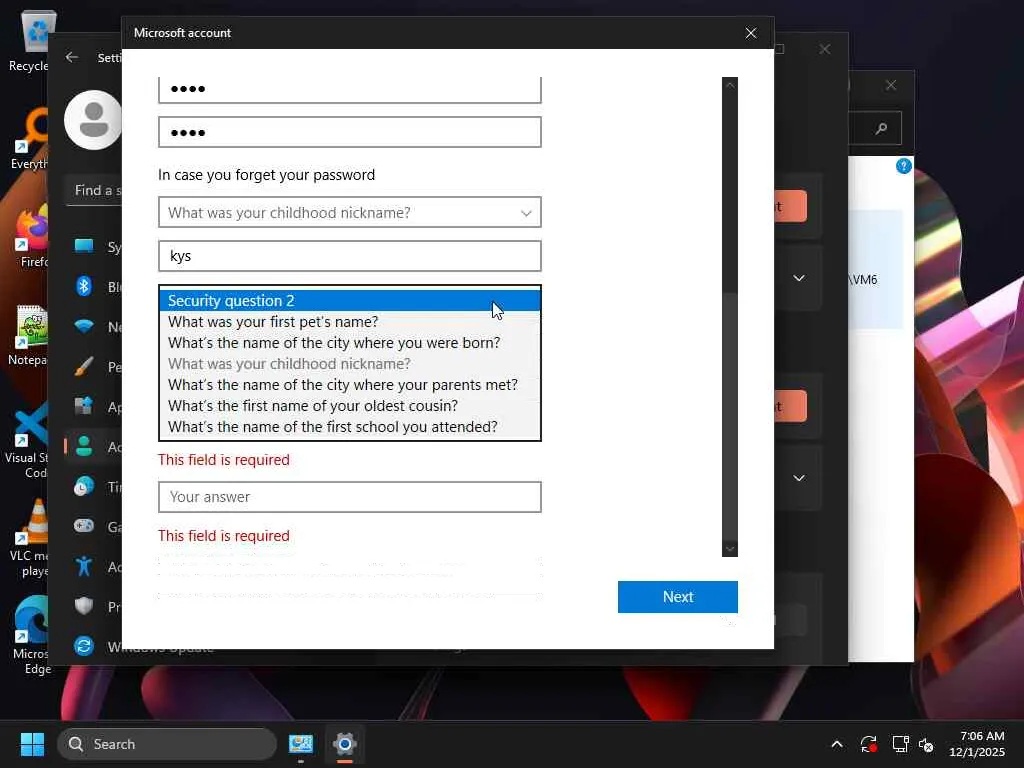Open the Notepad++ desktop shortcut
The width and height of the screenshot is (1024, 768).
click(x=28, y=336)
